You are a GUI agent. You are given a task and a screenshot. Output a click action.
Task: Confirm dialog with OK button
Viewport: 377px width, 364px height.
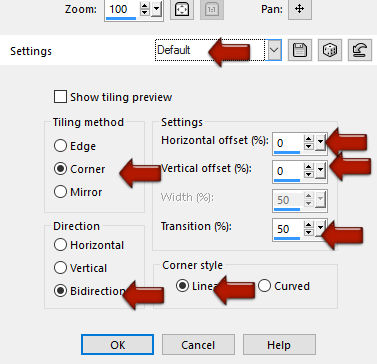[117, 345]
